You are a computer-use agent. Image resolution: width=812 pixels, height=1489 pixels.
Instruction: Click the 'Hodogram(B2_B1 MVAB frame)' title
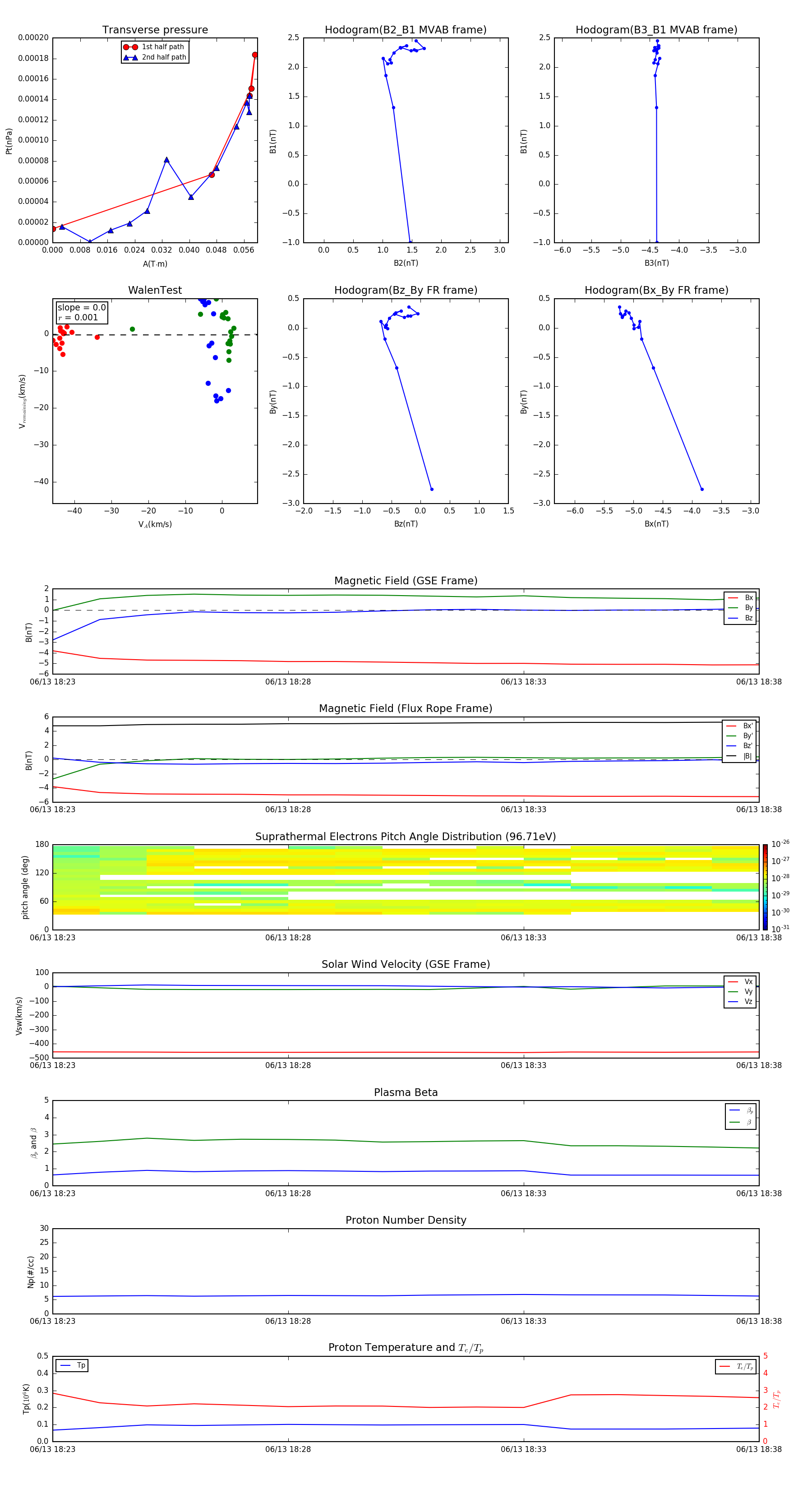click(406, 30)
